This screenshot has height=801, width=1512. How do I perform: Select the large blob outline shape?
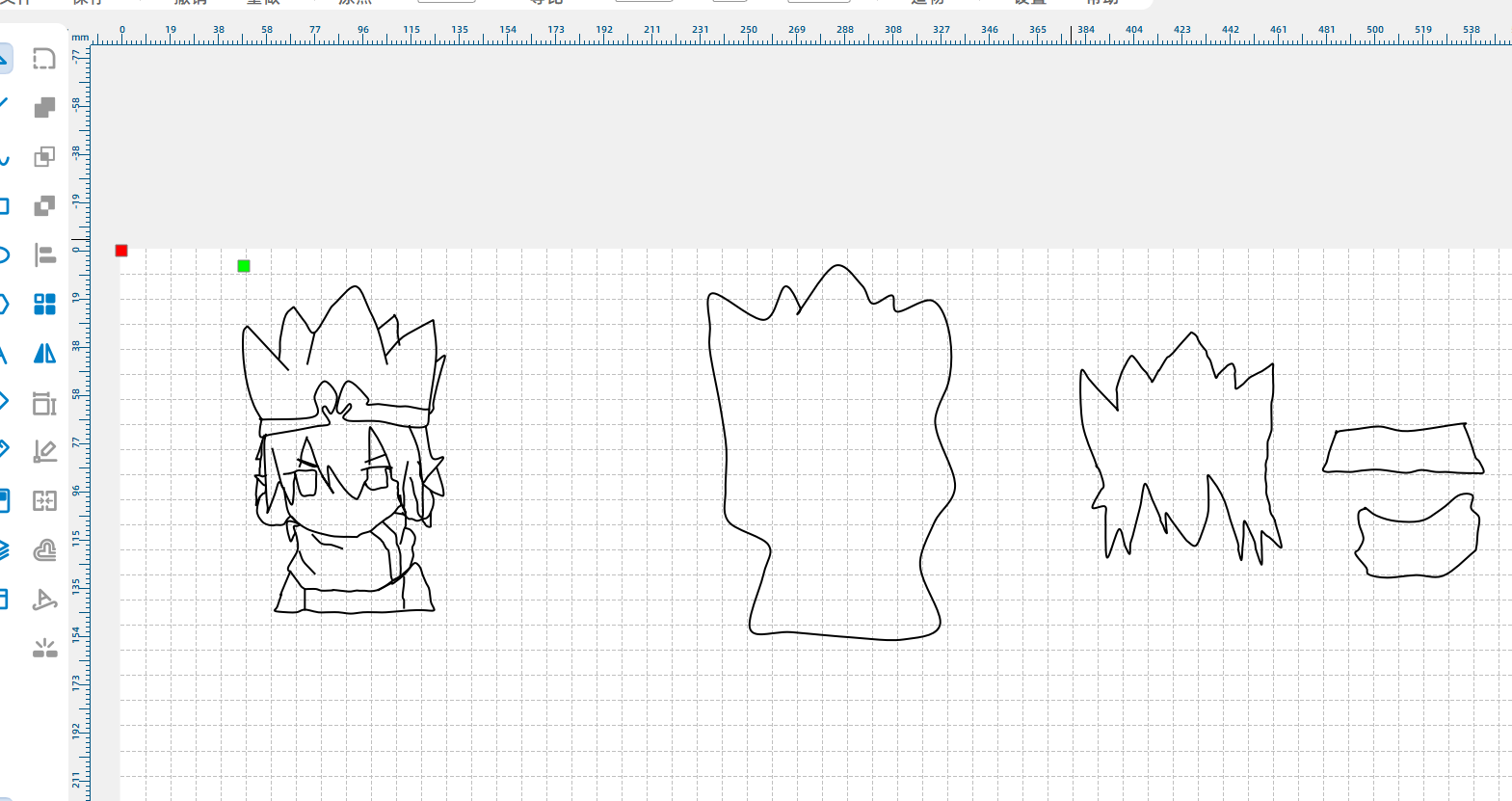831,452
